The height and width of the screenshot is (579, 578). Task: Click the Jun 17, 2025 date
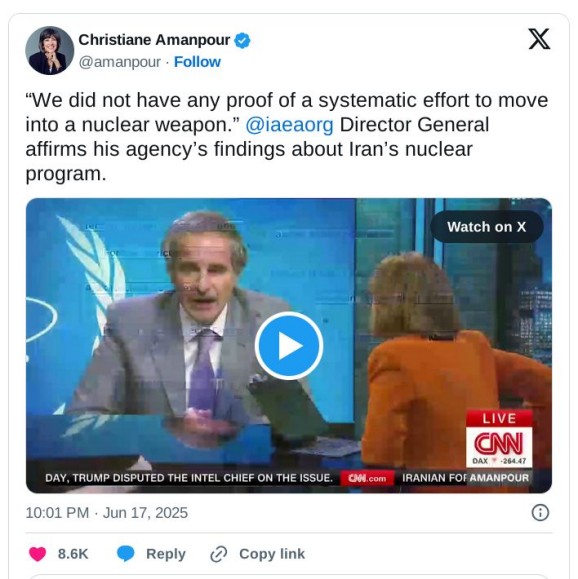tap(145, 513)
